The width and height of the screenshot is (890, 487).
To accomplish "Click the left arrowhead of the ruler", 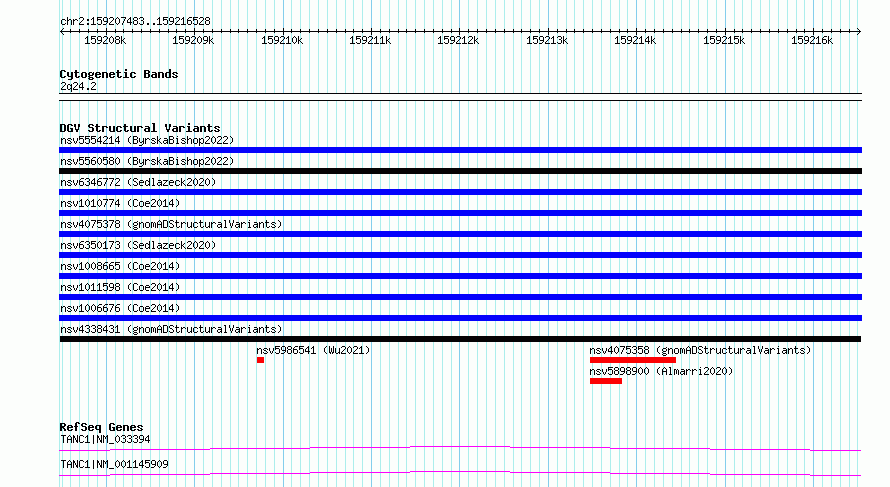I will click(x=62, y=32).
